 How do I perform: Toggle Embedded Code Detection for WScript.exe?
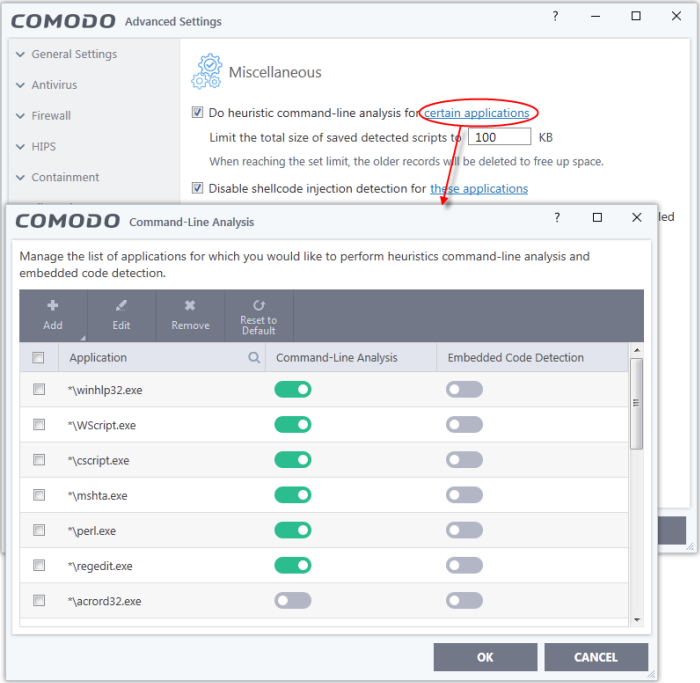coord(464,425)
